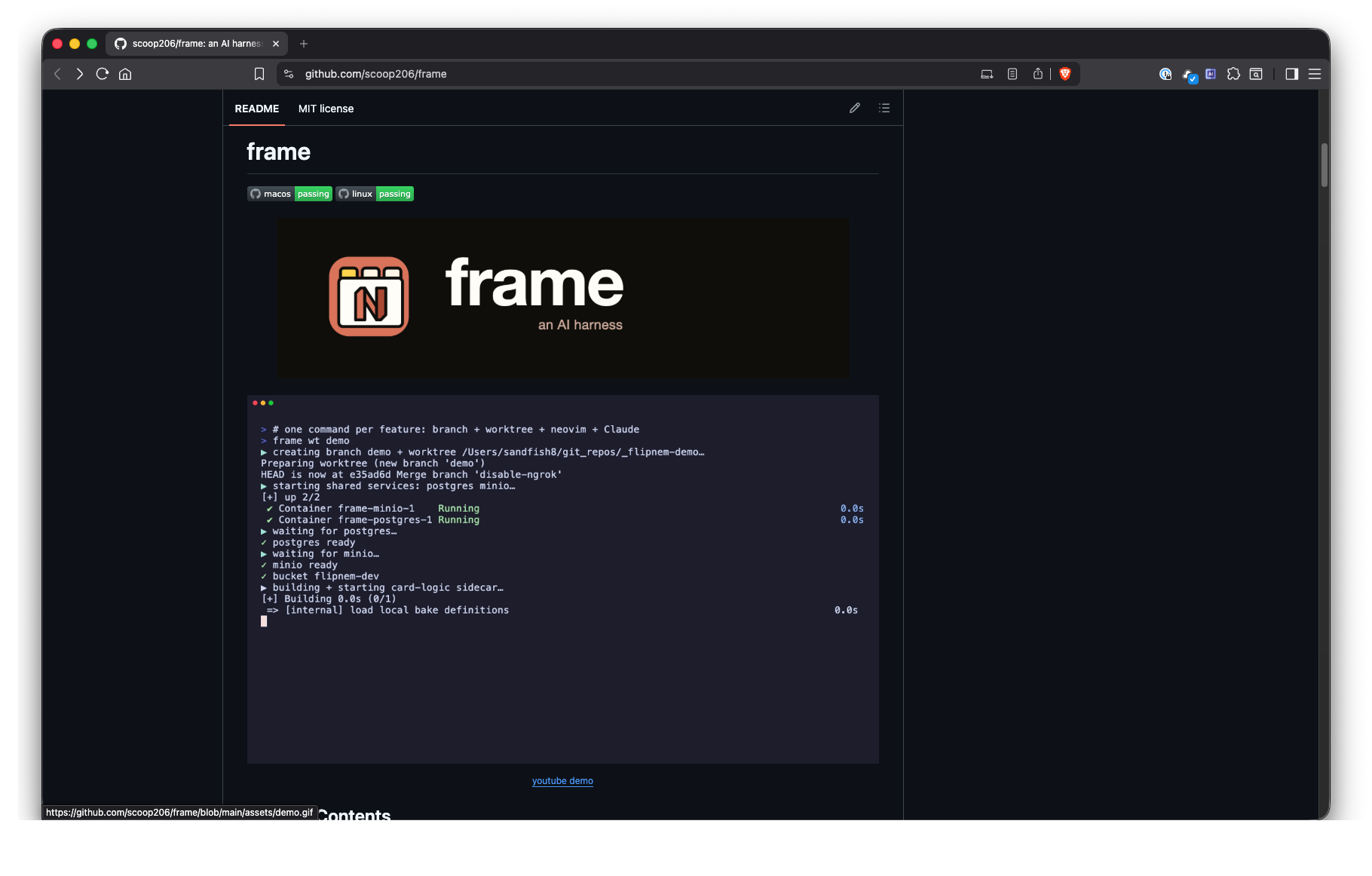Toggle the browser sidebar panel
This screenshot has width=1372, height=876.
pyautogui.click(x=1292, y=74)
